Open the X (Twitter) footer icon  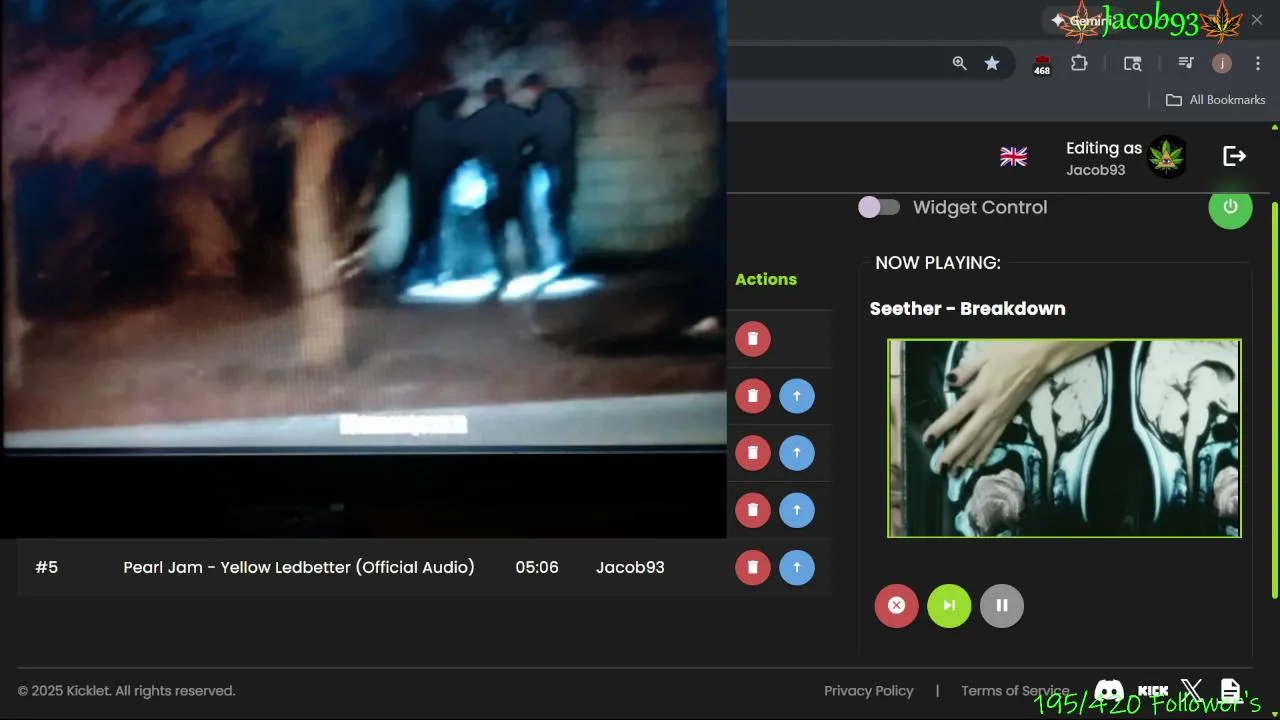point(1192,690)
